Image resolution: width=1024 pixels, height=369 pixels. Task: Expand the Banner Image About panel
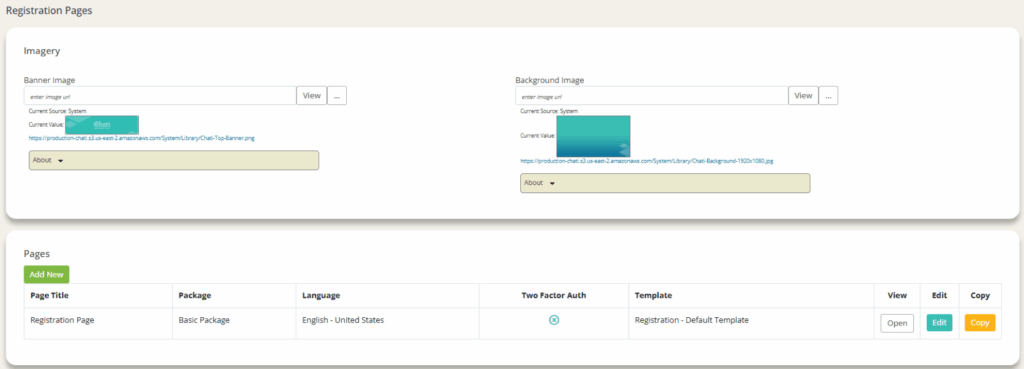(174, 160)
